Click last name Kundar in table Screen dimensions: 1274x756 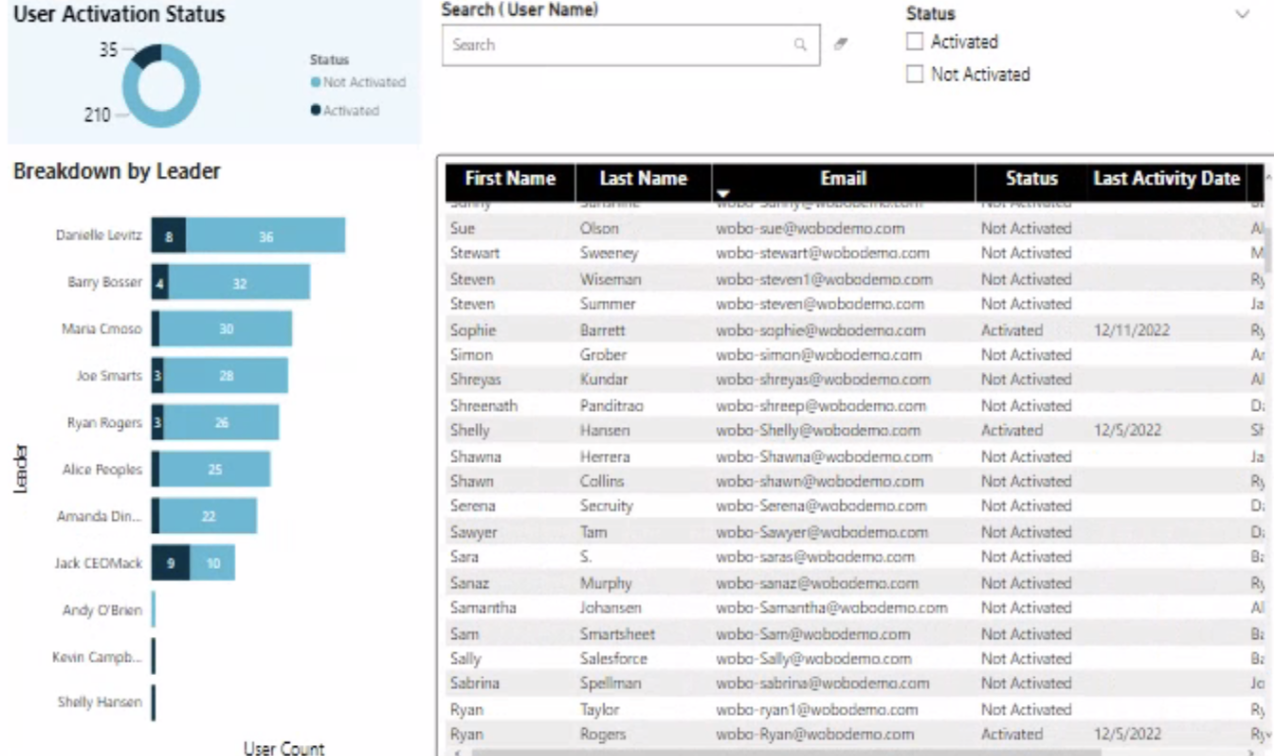[603, 380]
